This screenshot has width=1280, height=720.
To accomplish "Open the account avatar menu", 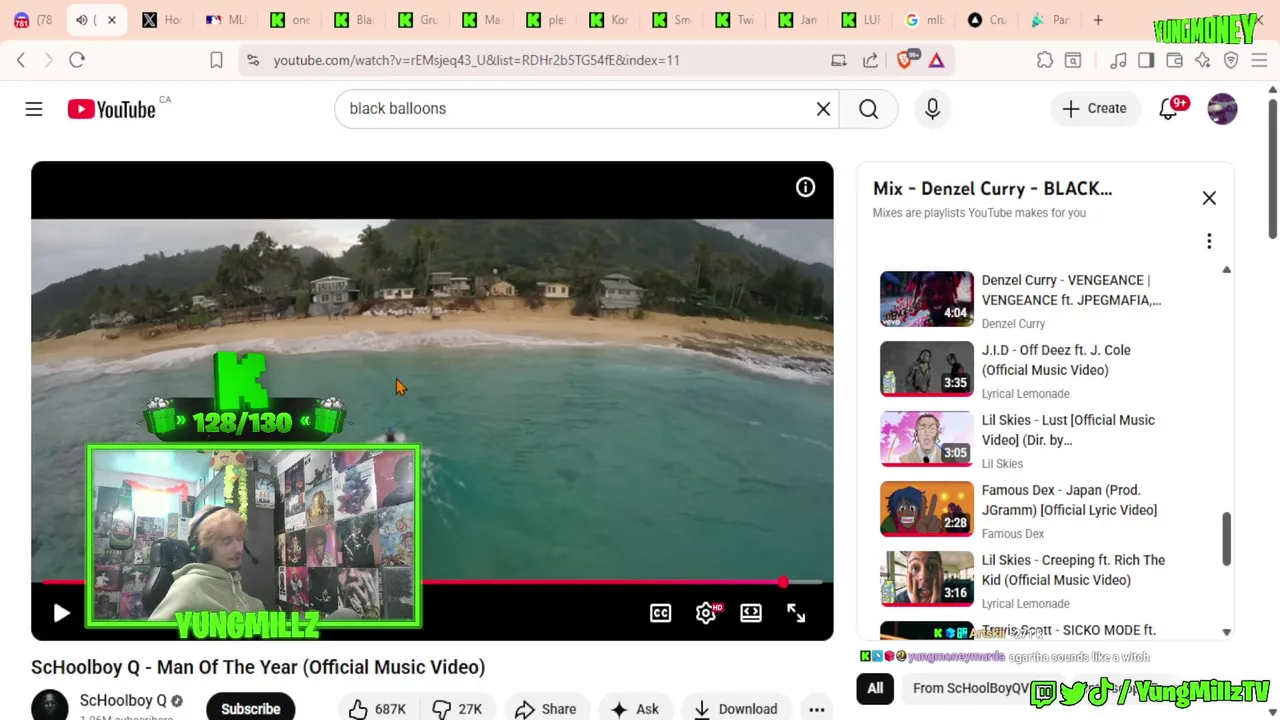I will click(x=1222, y=109).
